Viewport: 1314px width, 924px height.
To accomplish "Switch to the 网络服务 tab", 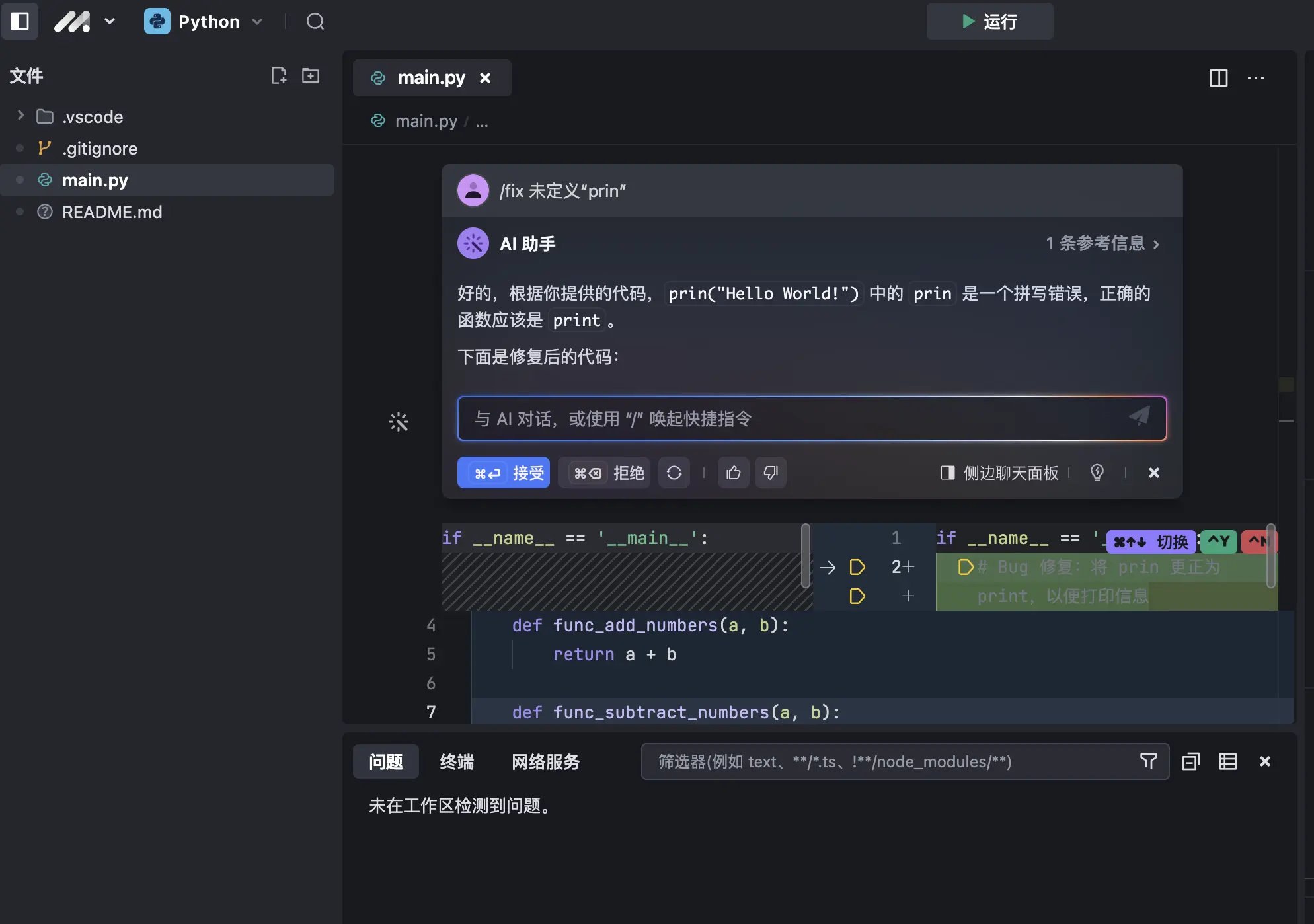I will (545, 761).
